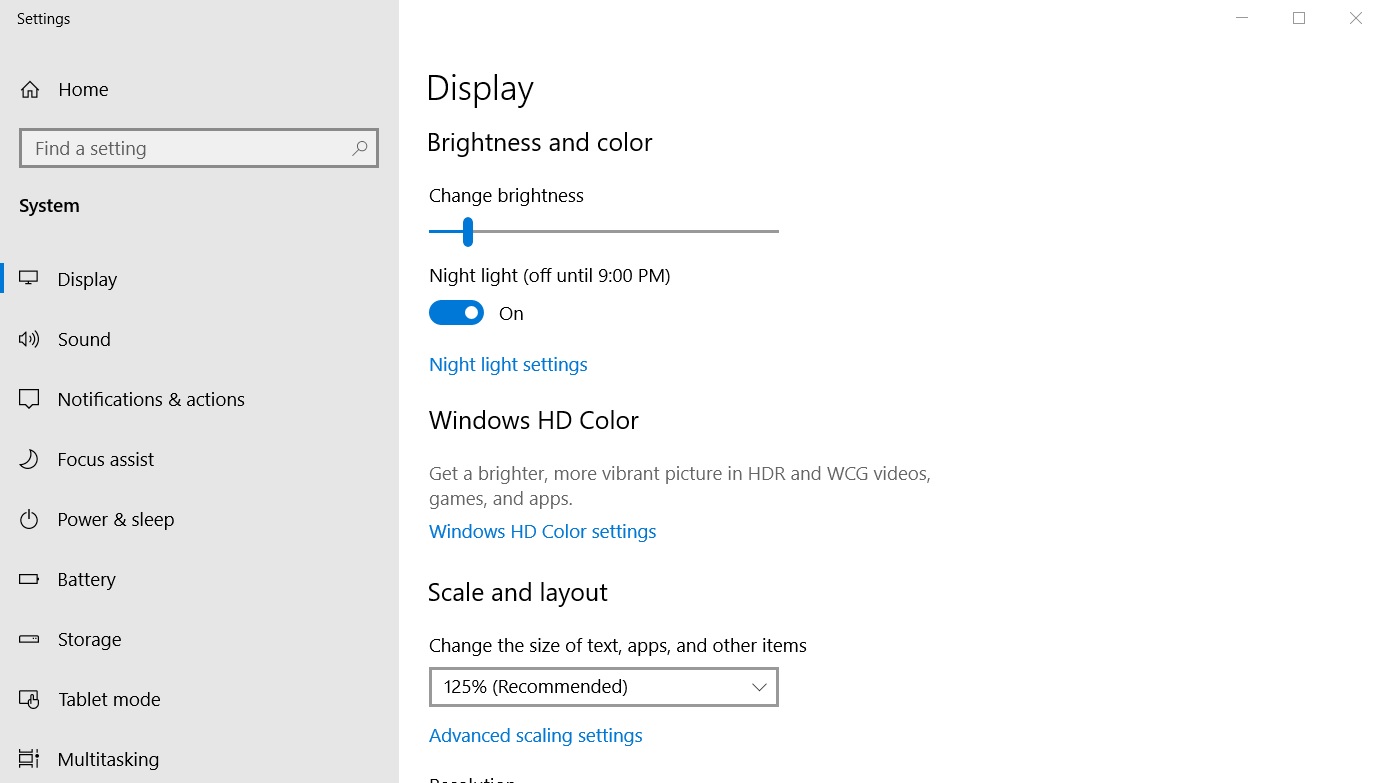This screenshot has height=783, width=1381.
Task: Open the Power & sleep page
Action: coord(199,519)
